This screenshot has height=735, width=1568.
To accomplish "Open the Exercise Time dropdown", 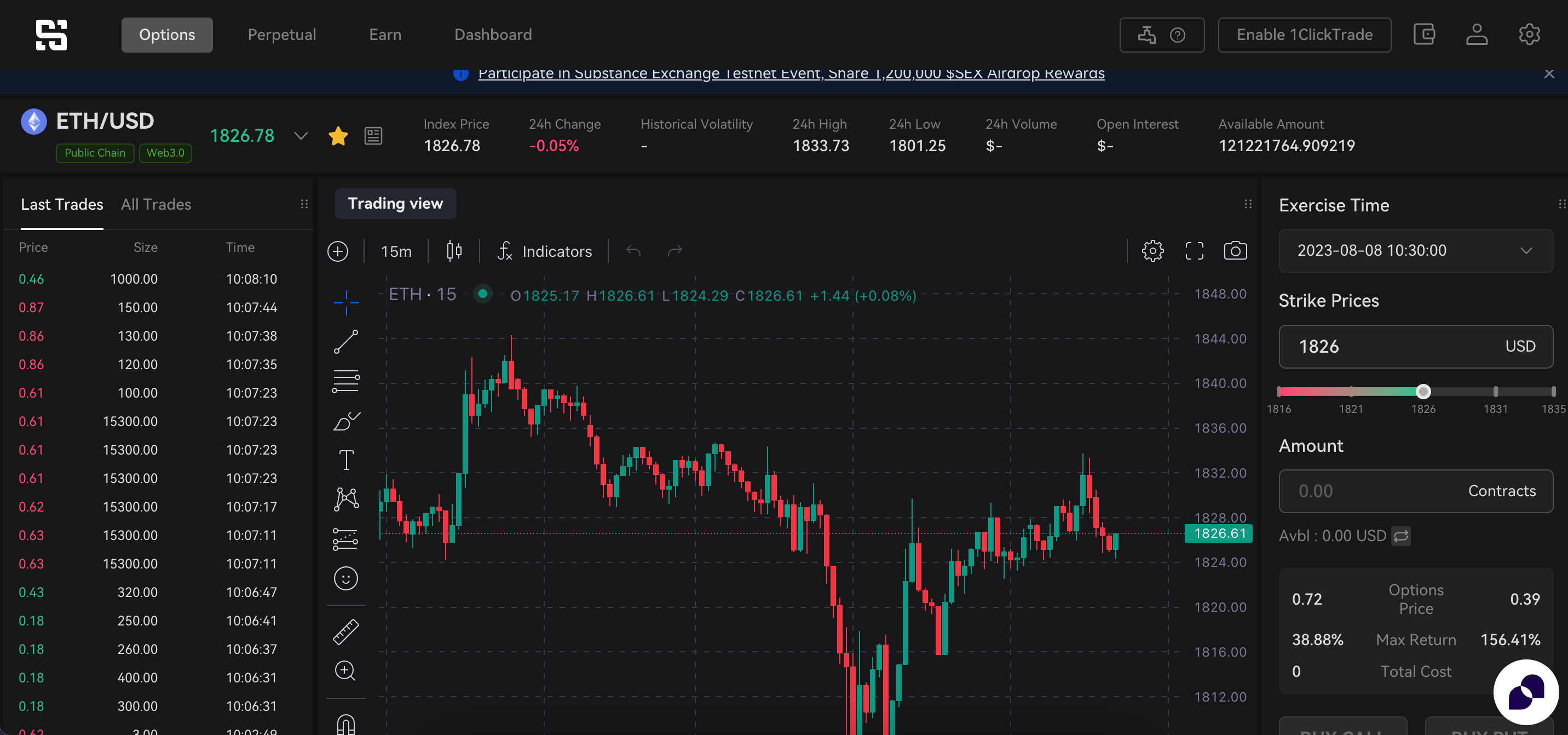I will point(1415,251).
